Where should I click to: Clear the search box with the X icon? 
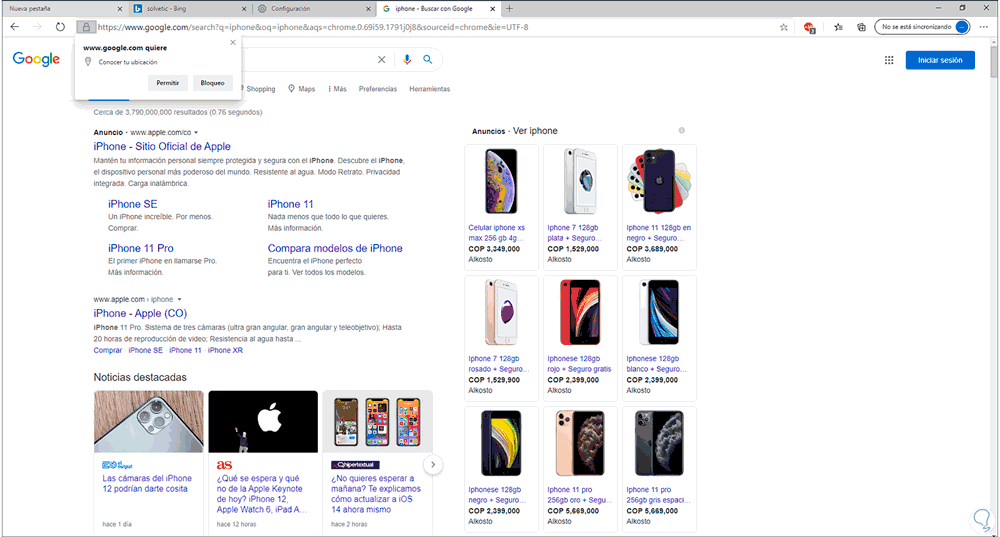point(381,59)
